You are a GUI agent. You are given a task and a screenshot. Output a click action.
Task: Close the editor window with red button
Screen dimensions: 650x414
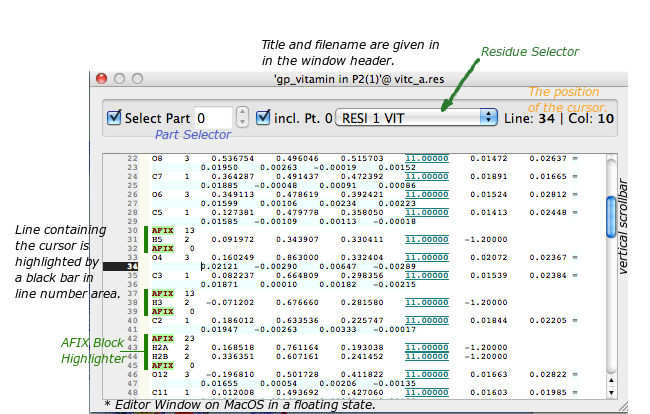click(x=102, y=78)
